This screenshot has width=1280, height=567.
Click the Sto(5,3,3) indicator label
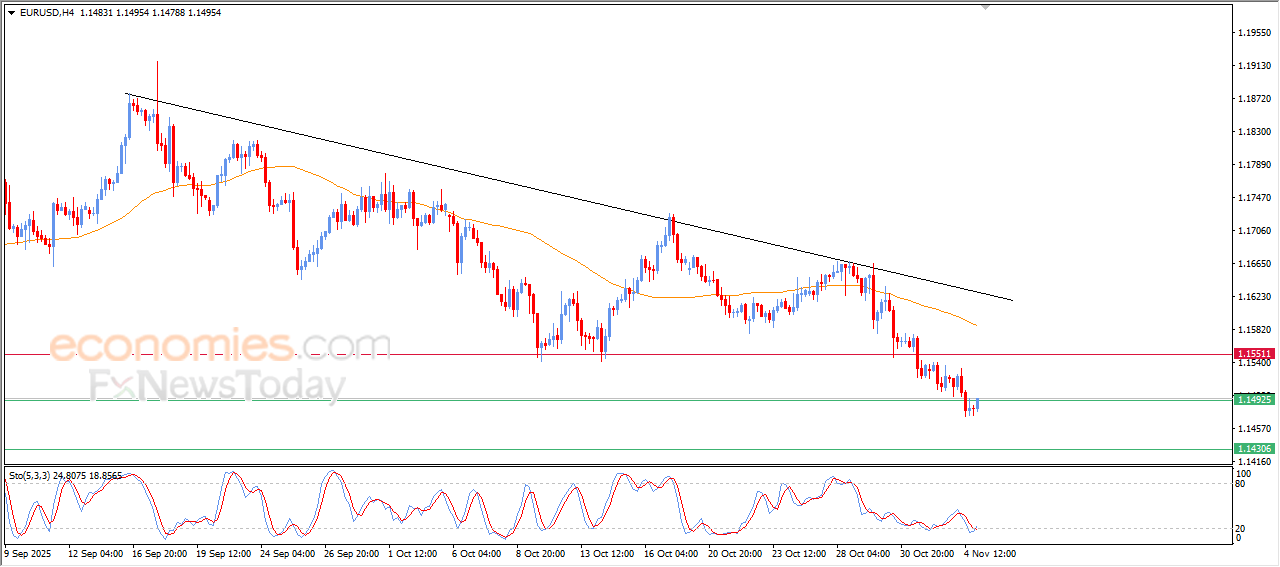(35, 476)
